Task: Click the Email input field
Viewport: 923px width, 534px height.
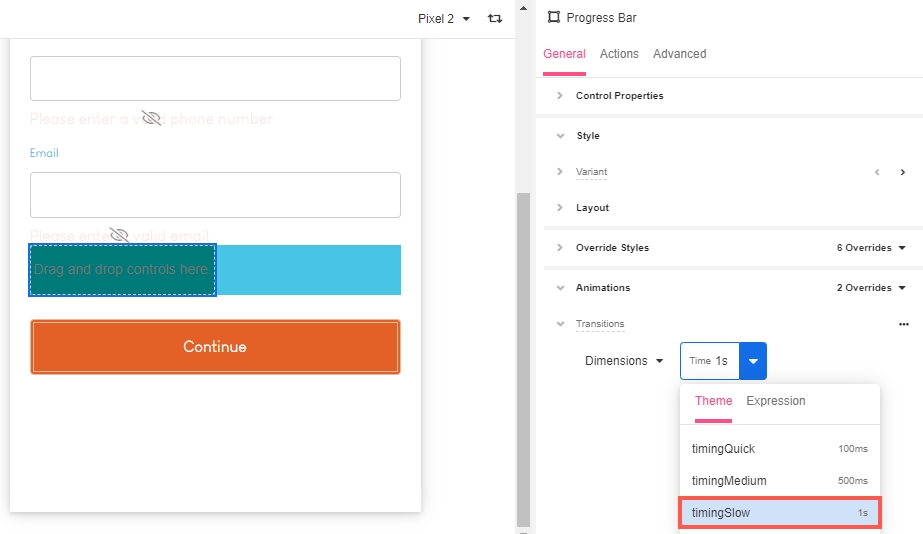Action: coord(215,195)
